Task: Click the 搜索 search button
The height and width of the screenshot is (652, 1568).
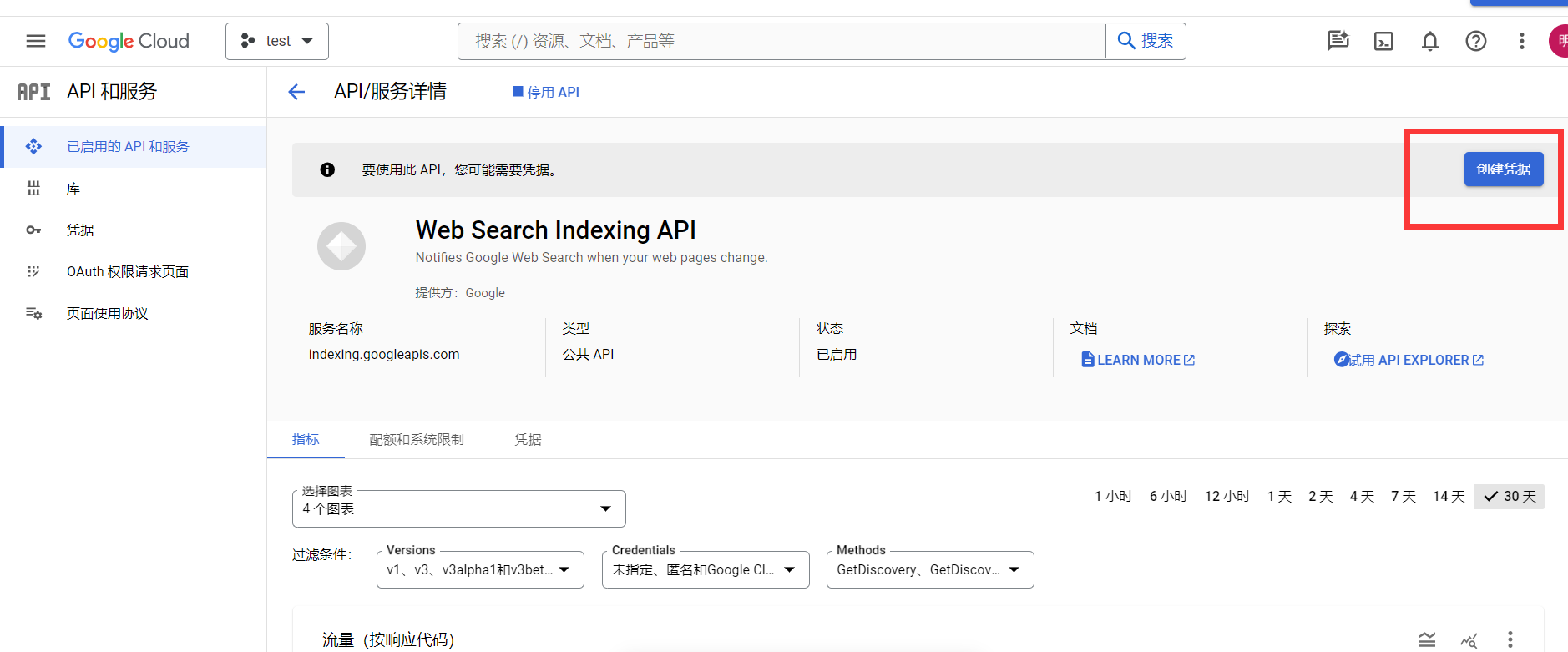Action: [x=1146, y=41]
